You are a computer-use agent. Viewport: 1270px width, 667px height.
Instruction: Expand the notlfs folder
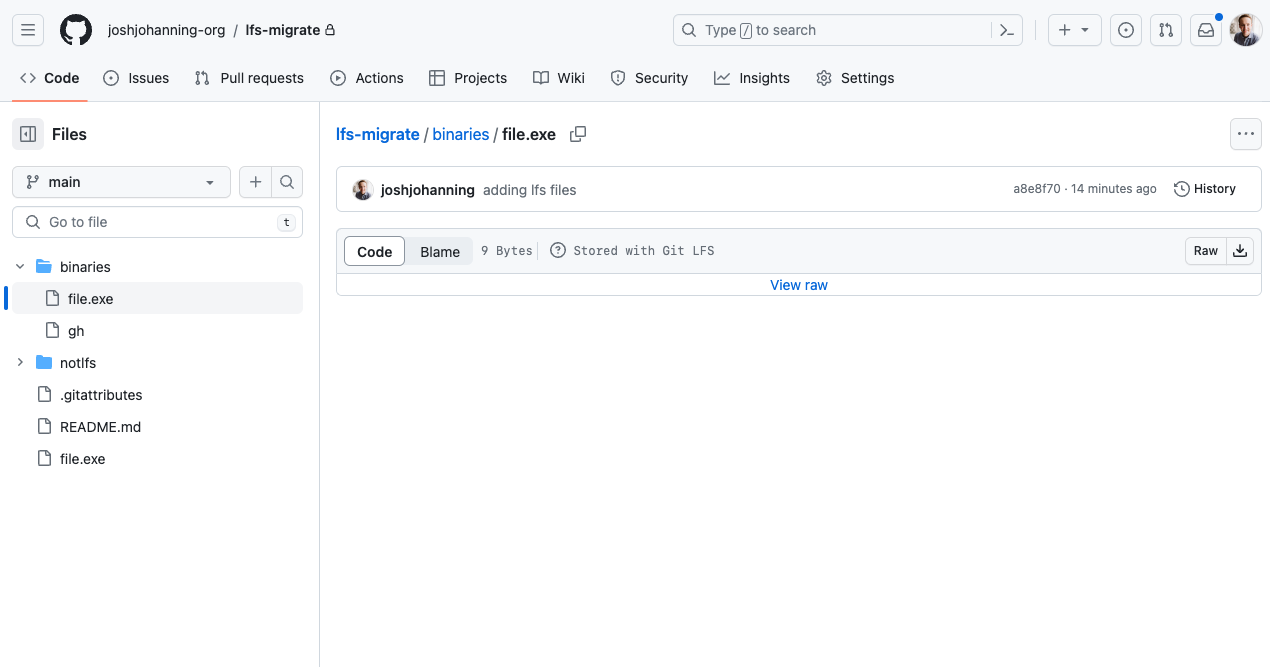(20, 362)
